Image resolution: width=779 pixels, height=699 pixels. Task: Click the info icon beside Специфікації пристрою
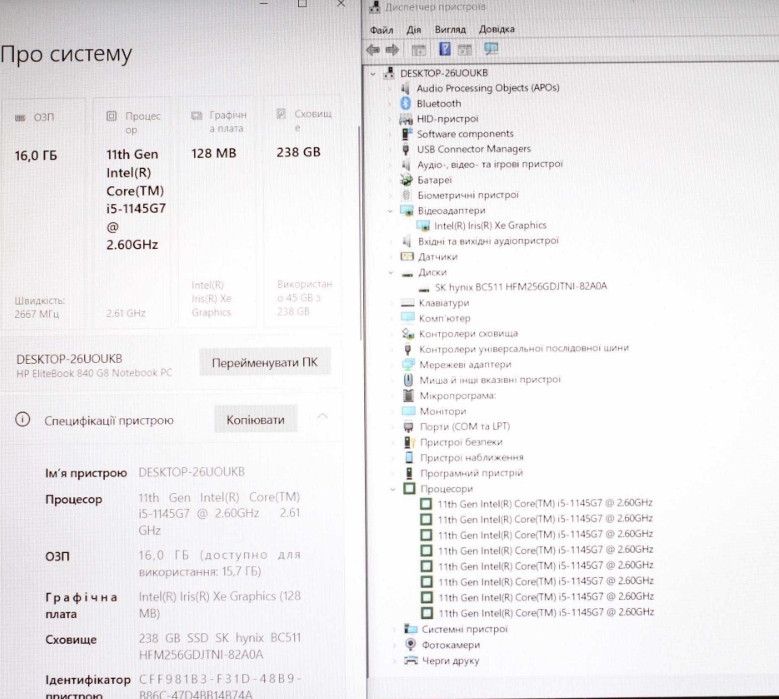pos(23,420)
